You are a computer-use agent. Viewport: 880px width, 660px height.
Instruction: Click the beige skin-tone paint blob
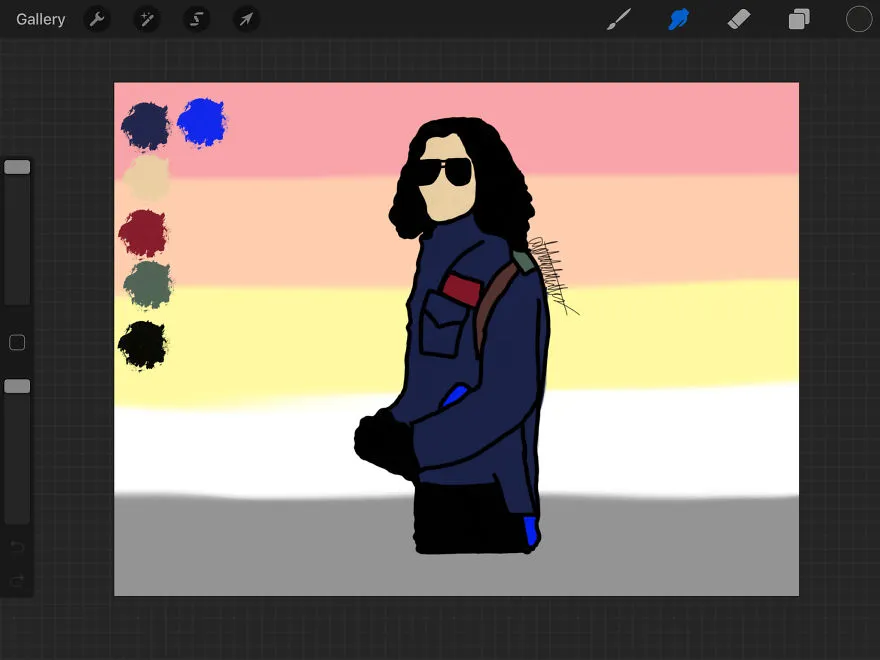click(146, 178)
